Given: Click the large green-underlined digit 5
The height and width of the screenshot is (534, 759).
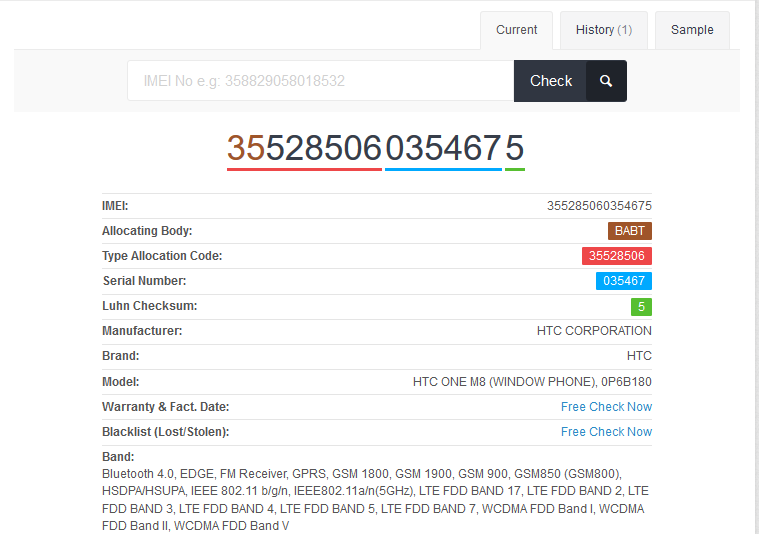Looking at the screenshot, I should click(x=515, y=148).
